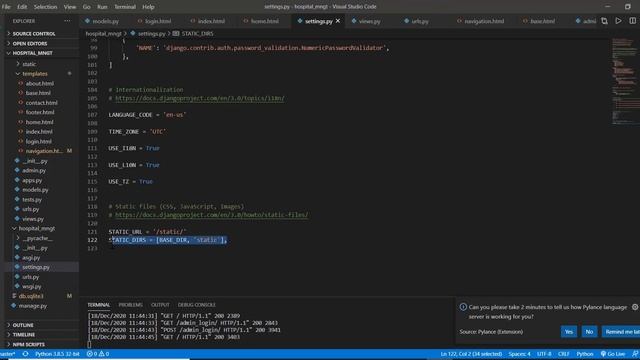This screenshot has width=640, height=360.
Task: Click Remind me later on Pylance notification
Action: (x=621, y=332)
